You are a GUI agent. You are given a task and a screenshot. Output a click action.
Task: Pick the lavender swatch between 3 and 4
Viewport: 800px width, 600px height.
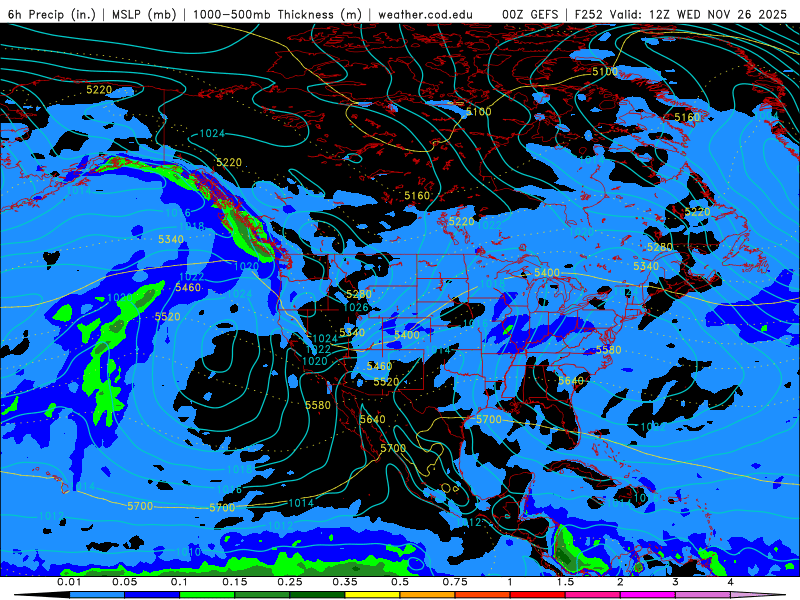pyautogui.click(x=703, y=595)
